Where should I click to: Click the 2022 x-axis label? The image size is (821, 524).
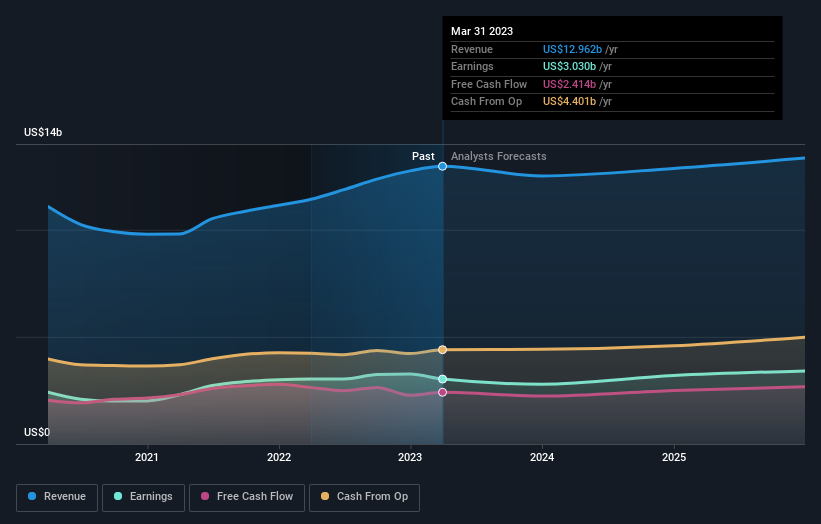coord(279,458)
